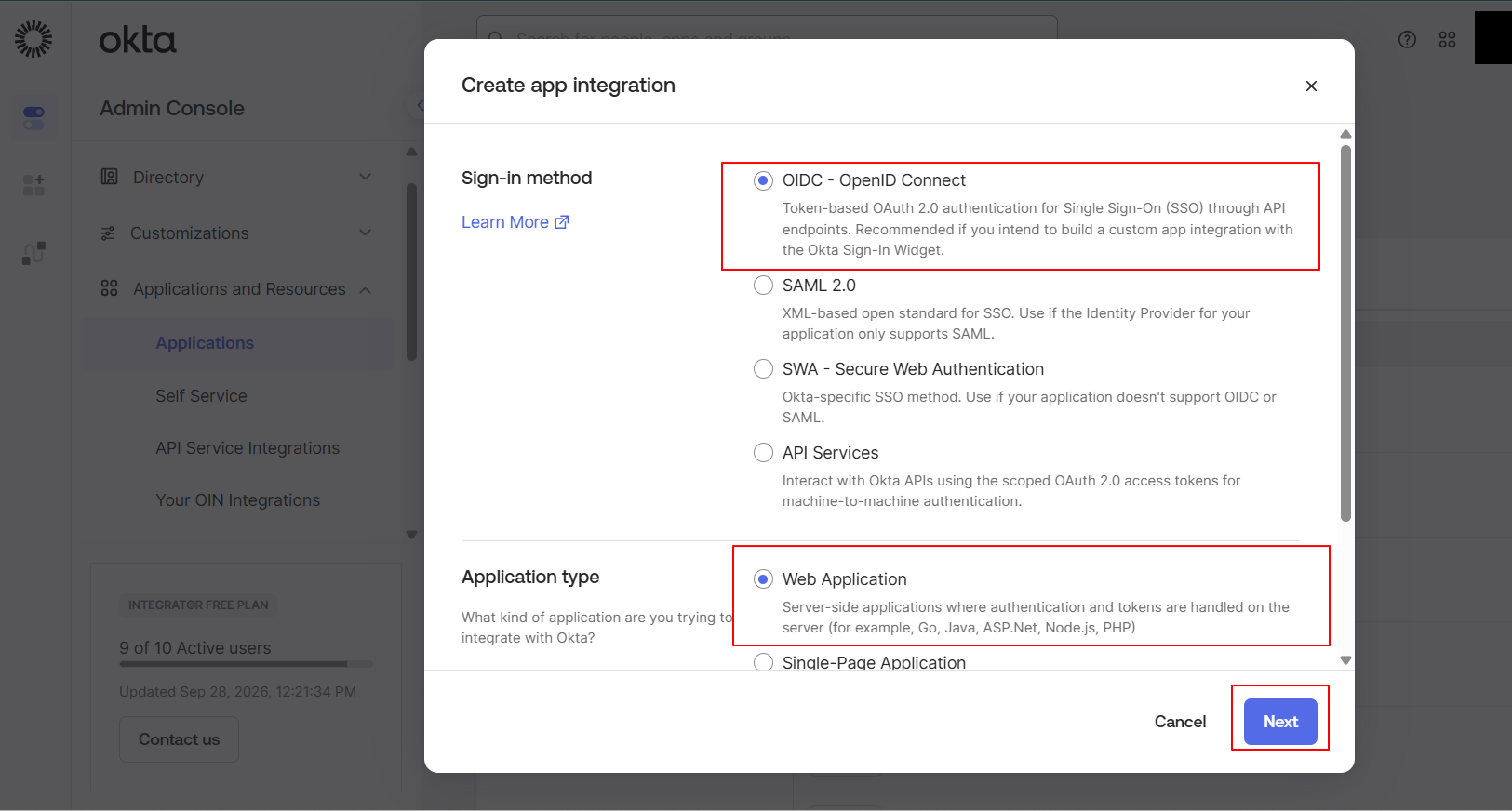The image size is (1512, 811).
Task: Click the workflow icon in left rail
Action: click(33, 253)
